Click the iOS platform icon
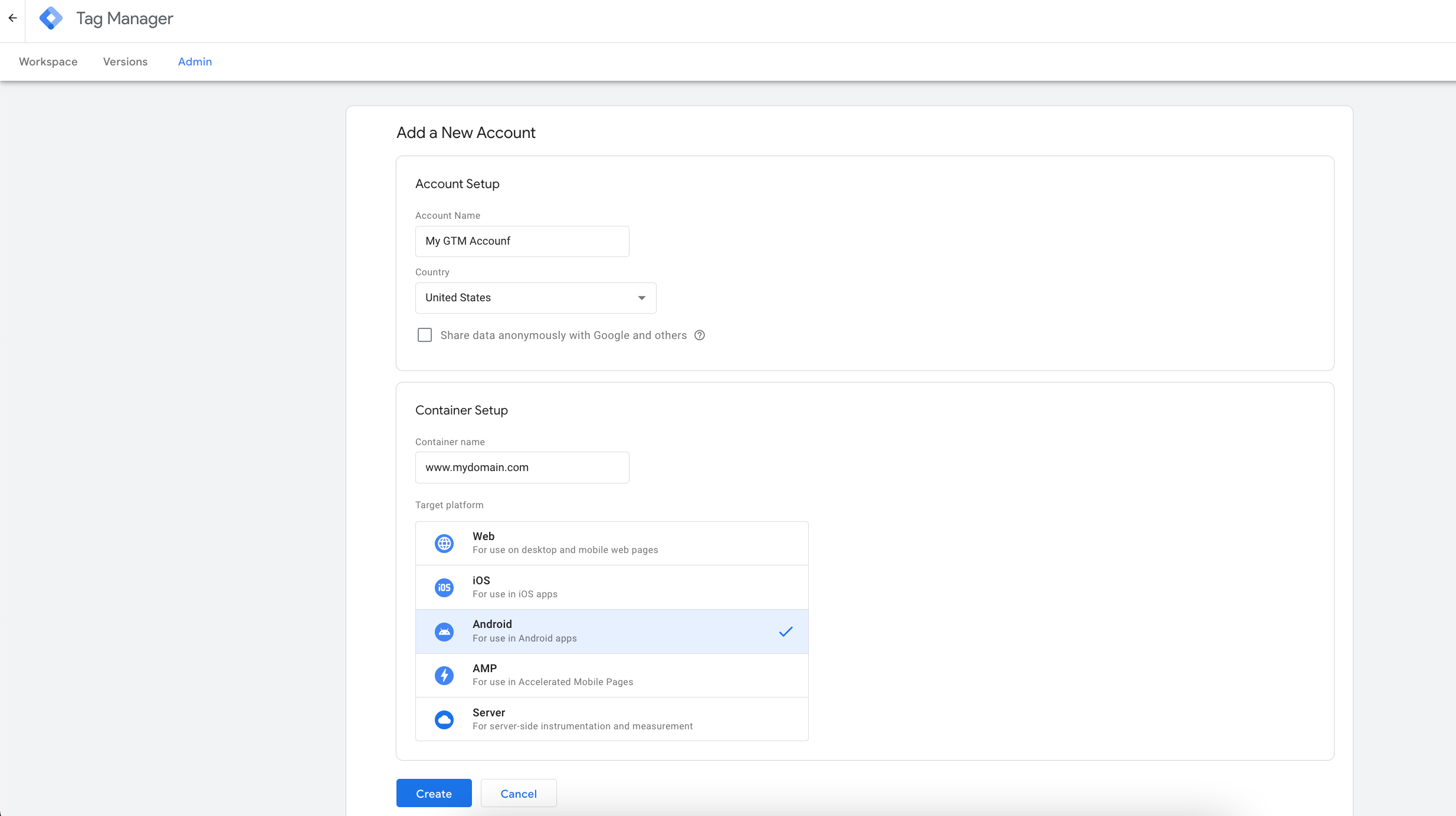1456x816 pixels. click(x=444, y=587)
